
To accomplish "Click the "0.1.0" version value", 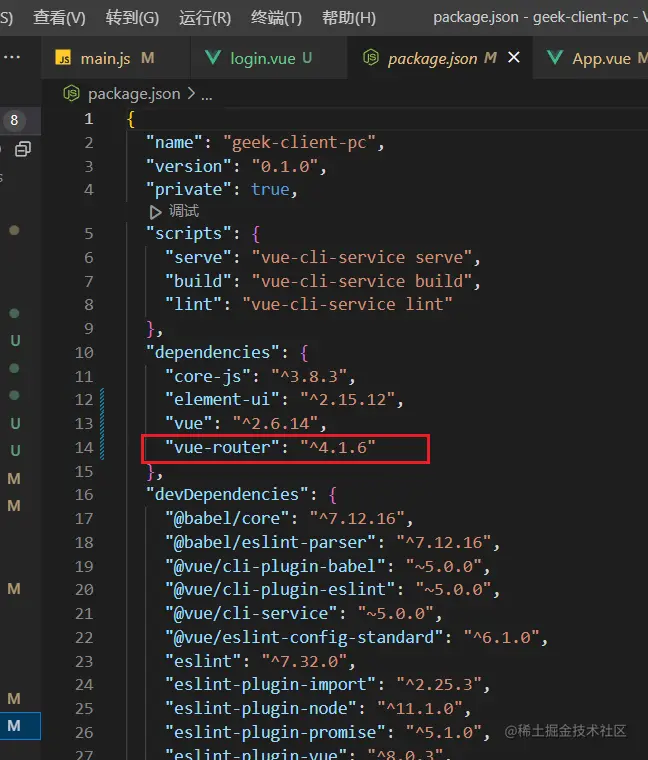I will tap(285, 166).
